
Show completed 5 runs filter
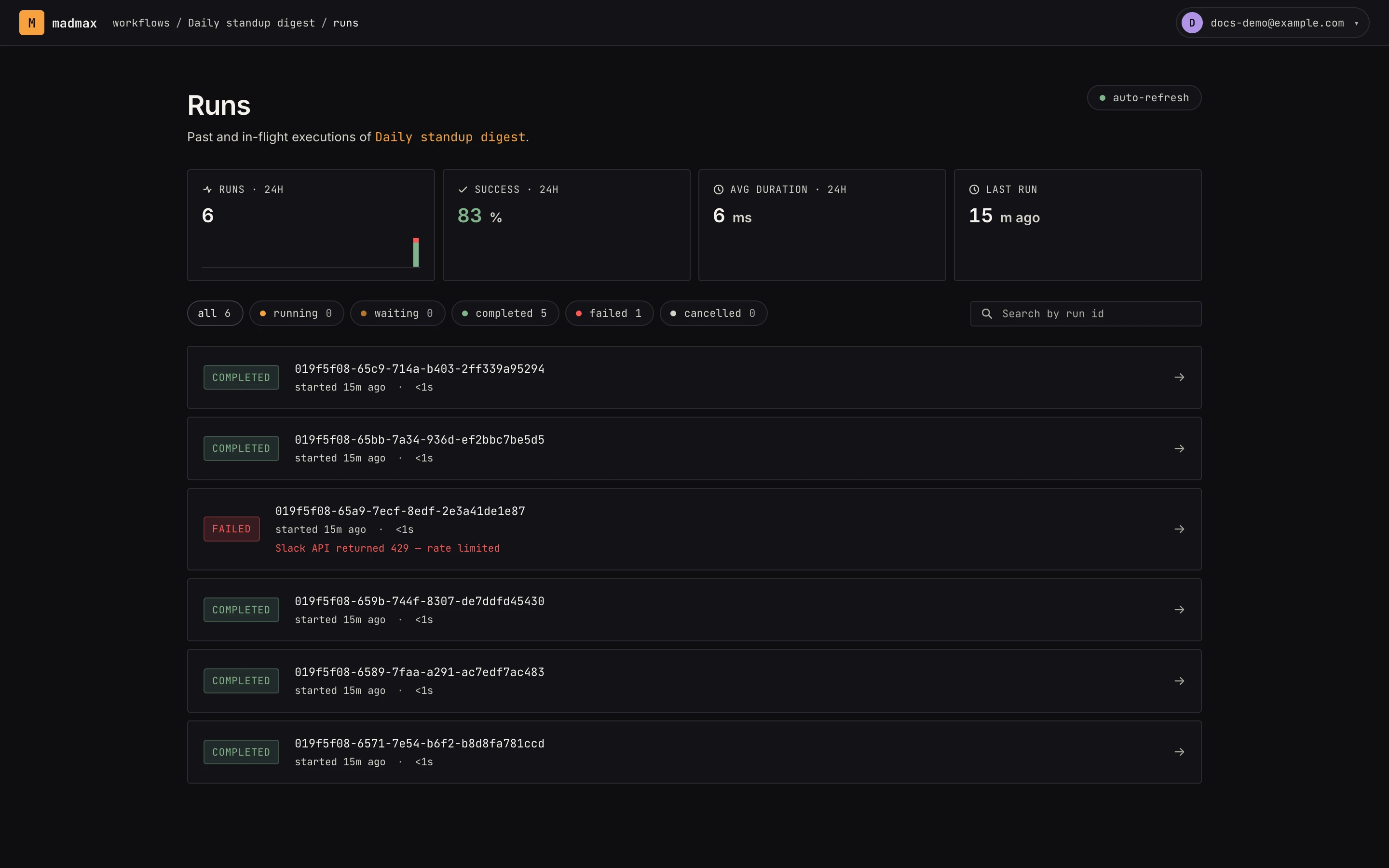504,313
